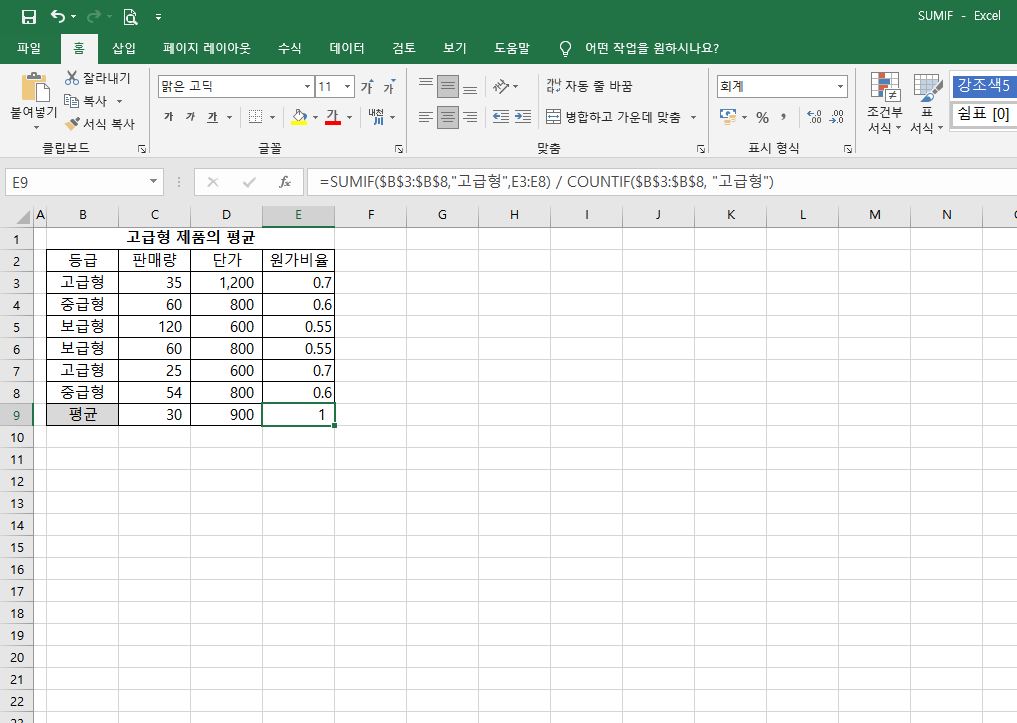The image size is (1017, 723).
Task: Toggle bold (first 가) formatting
Action: click(168, 117)
